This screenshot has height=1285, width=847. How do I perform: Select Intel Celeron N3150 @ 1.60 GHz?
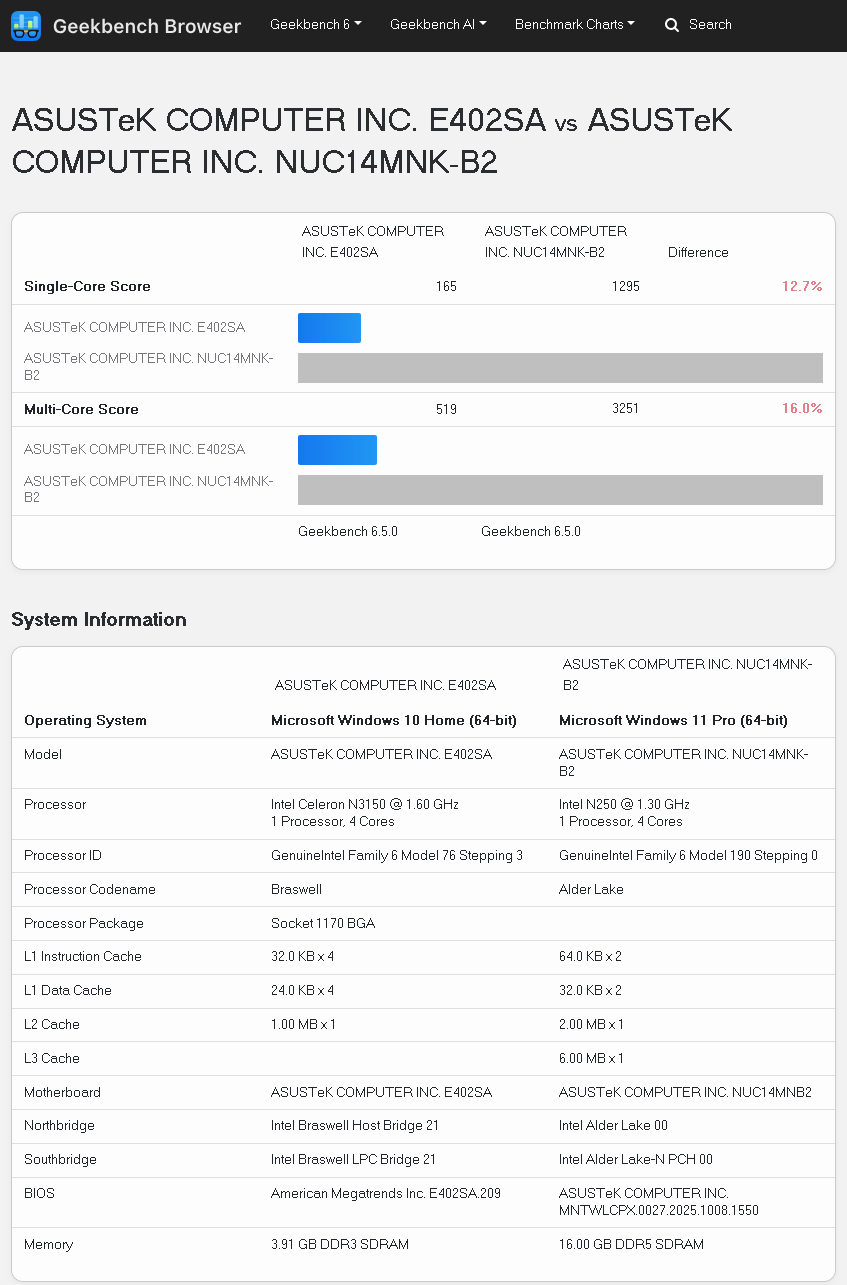point(365,804)
